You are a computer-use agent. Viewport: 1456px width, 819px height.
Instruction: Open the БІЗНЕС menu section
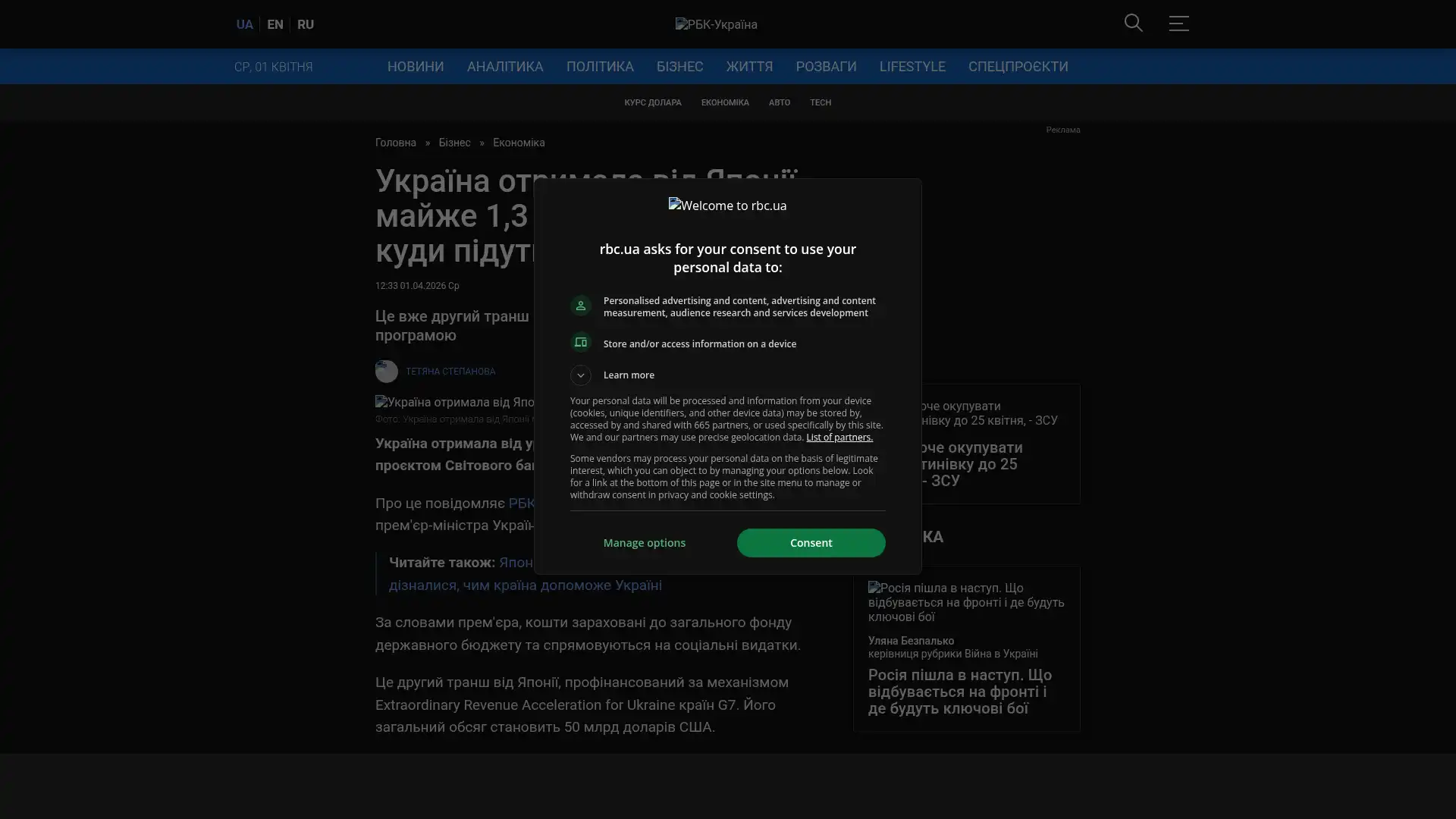pos(679,67)
